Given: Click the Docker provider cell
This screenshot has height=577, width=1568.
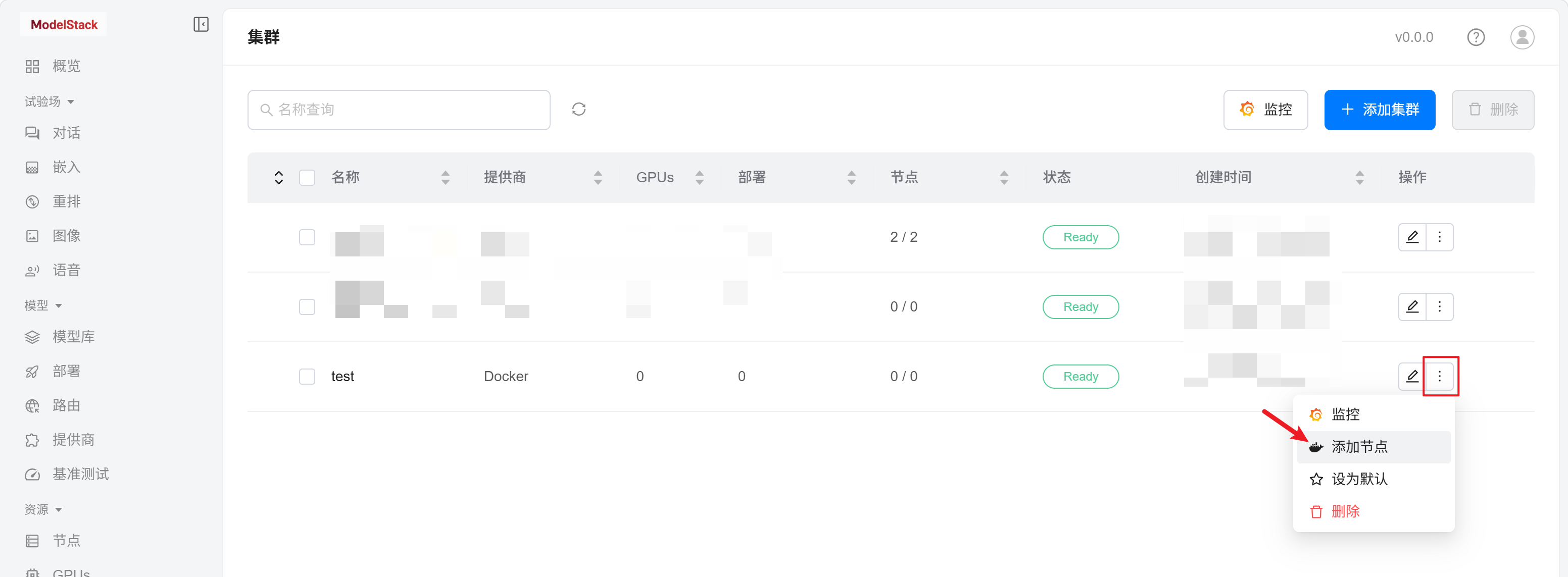Looking at the screenshot, I should click(506, 377).
